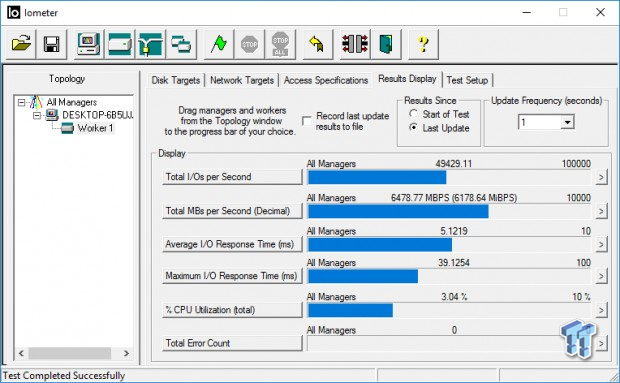Enable Record last update results to file
This screenshot has height=383, width=620.
click(x=306, y=121)
